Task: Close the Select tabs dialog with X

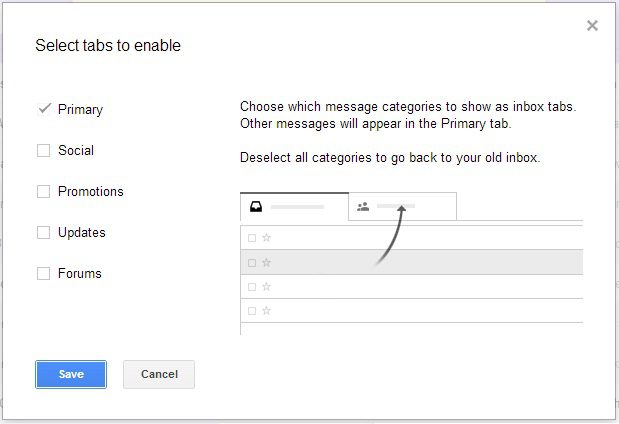Action: pos(592,26)
